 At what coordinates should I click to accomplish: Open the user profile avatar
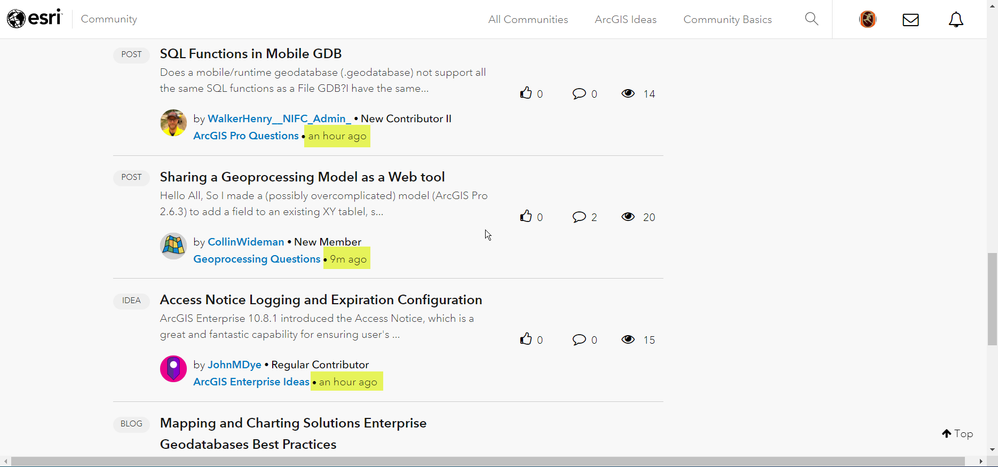(867, 19)
